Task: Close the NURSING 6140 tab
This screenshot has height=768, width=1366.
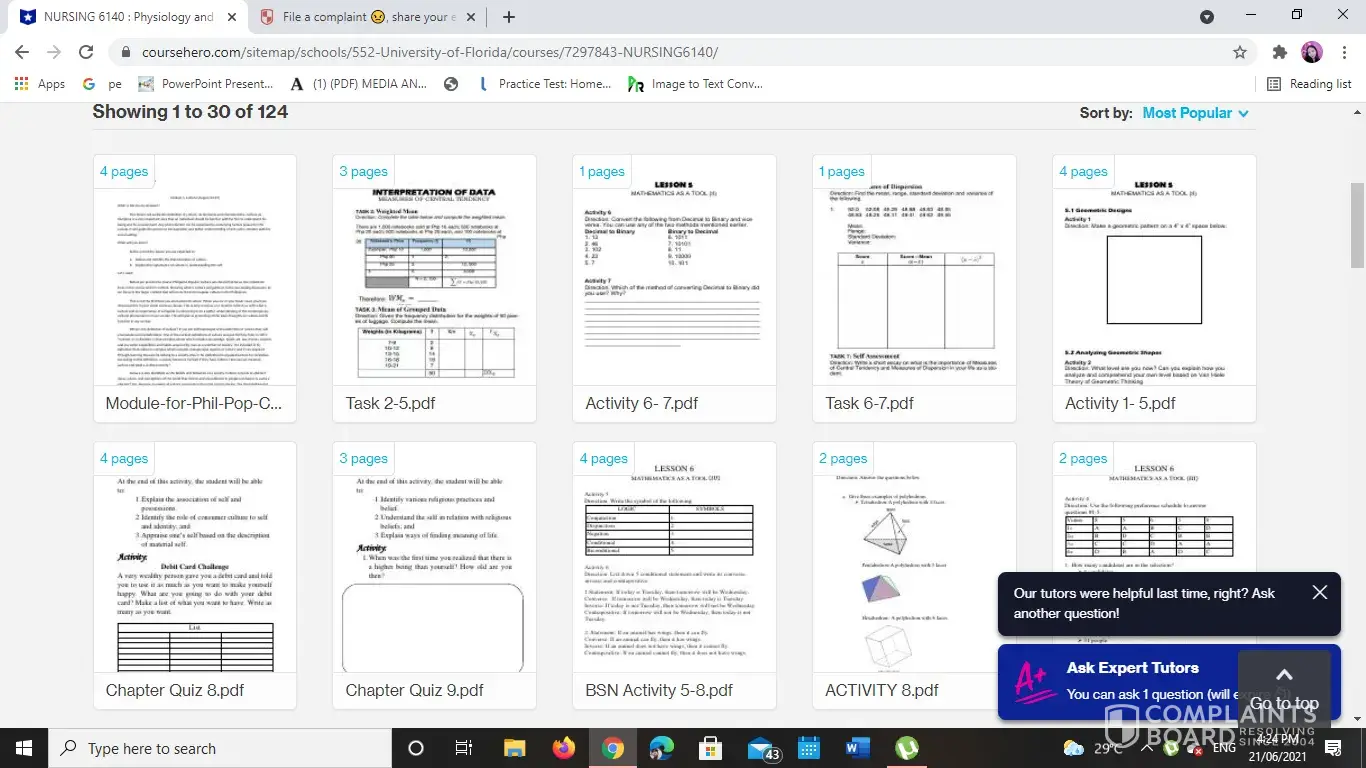Action: tap(232, 17)
